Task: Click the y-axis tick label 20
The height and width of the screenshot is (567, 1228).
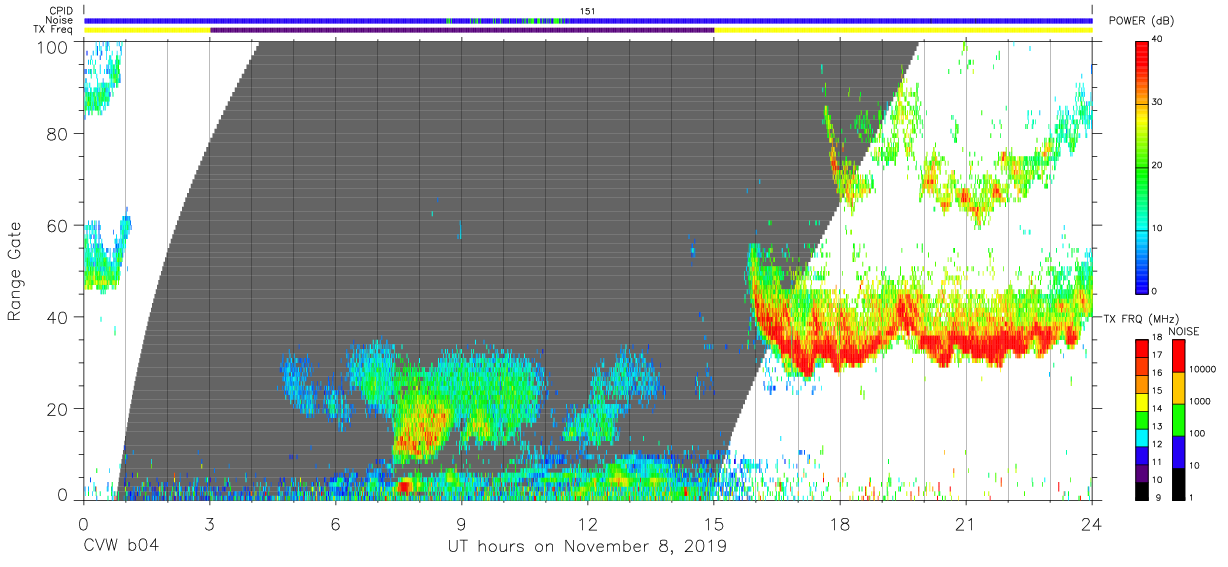Action: (58, 409)
